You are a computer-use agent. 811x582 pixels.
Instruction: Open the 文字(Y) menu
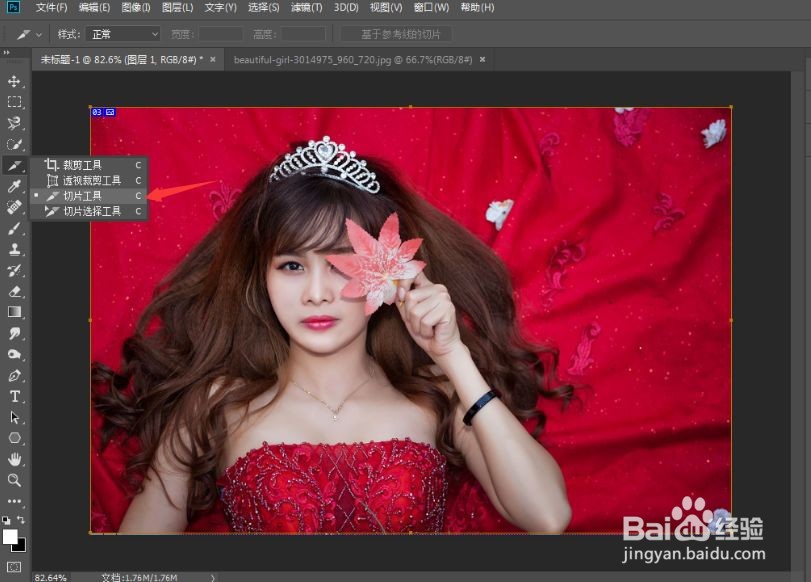(x=220, y=7)
